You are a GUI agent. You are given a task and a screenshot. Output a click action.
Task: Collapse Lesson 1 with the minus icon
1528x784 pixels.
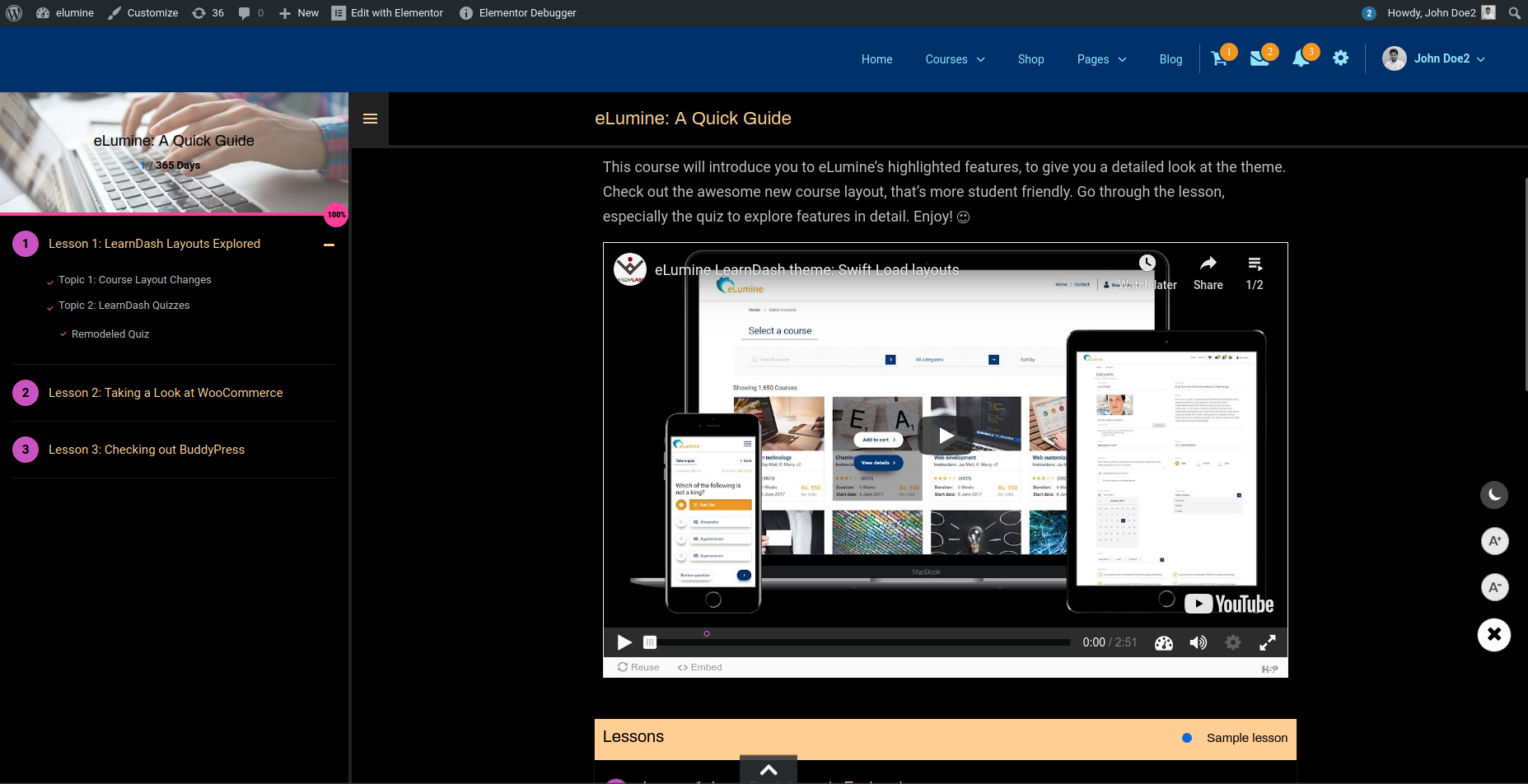click(x=329, y=245)
